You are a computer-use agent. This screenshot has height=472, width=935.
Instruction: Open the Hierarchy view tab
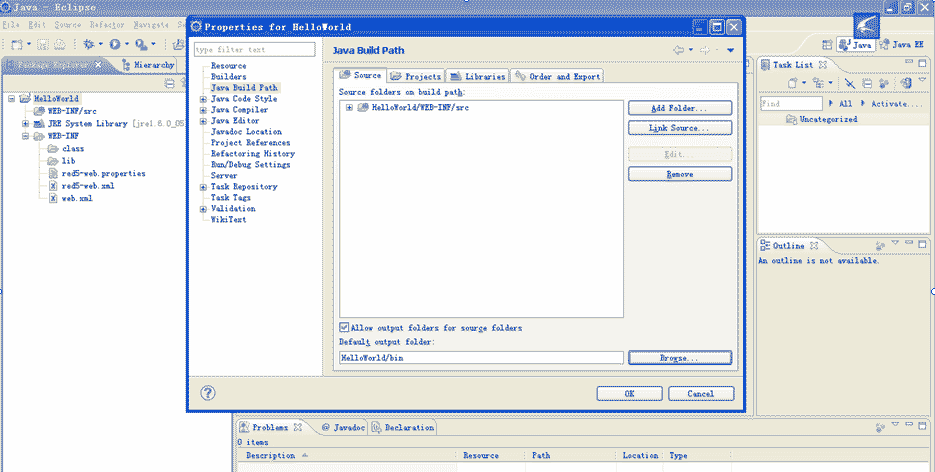[148, 65]
